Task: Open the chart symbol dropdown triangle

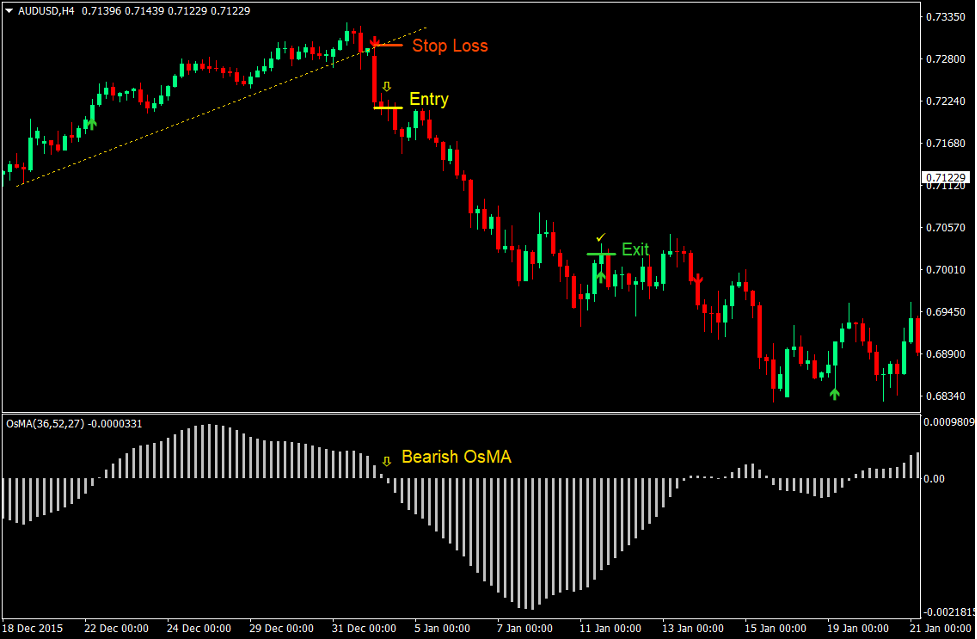Action: pos(8,8)
